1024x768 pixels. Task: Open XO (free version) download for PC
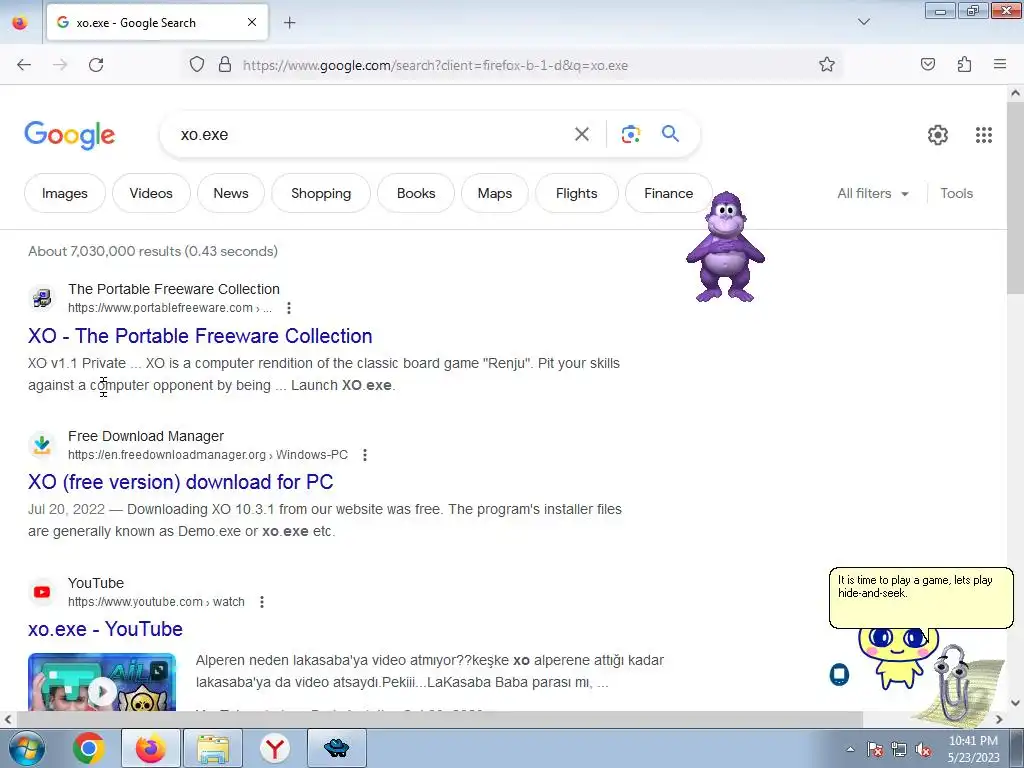(181, 482)
